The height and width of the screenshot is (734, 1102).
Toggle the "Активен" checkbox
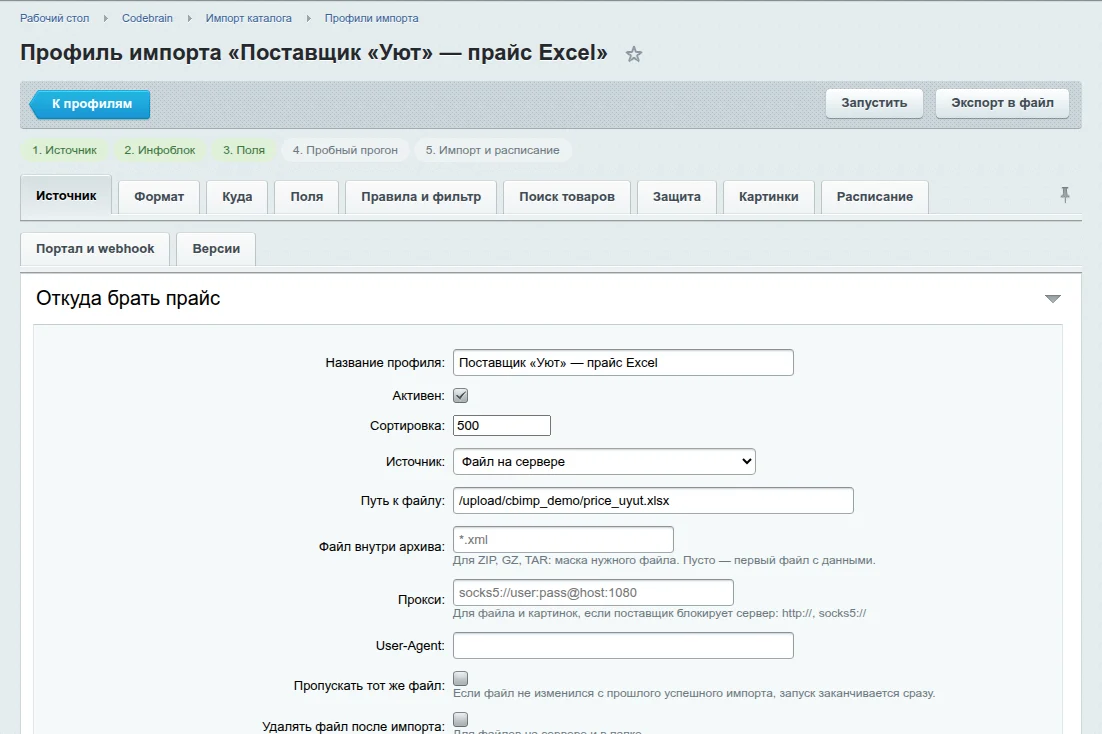(460, 396)
